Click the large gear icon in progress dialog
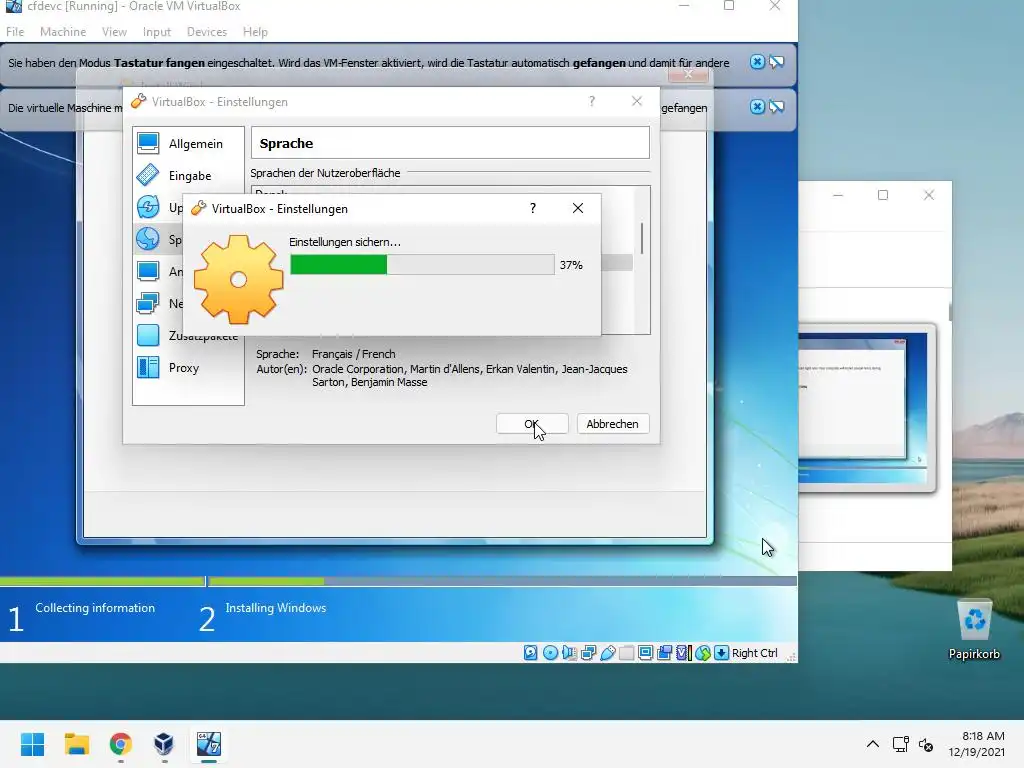Viewport: 1024px width, 768px height. pos(238,280)
